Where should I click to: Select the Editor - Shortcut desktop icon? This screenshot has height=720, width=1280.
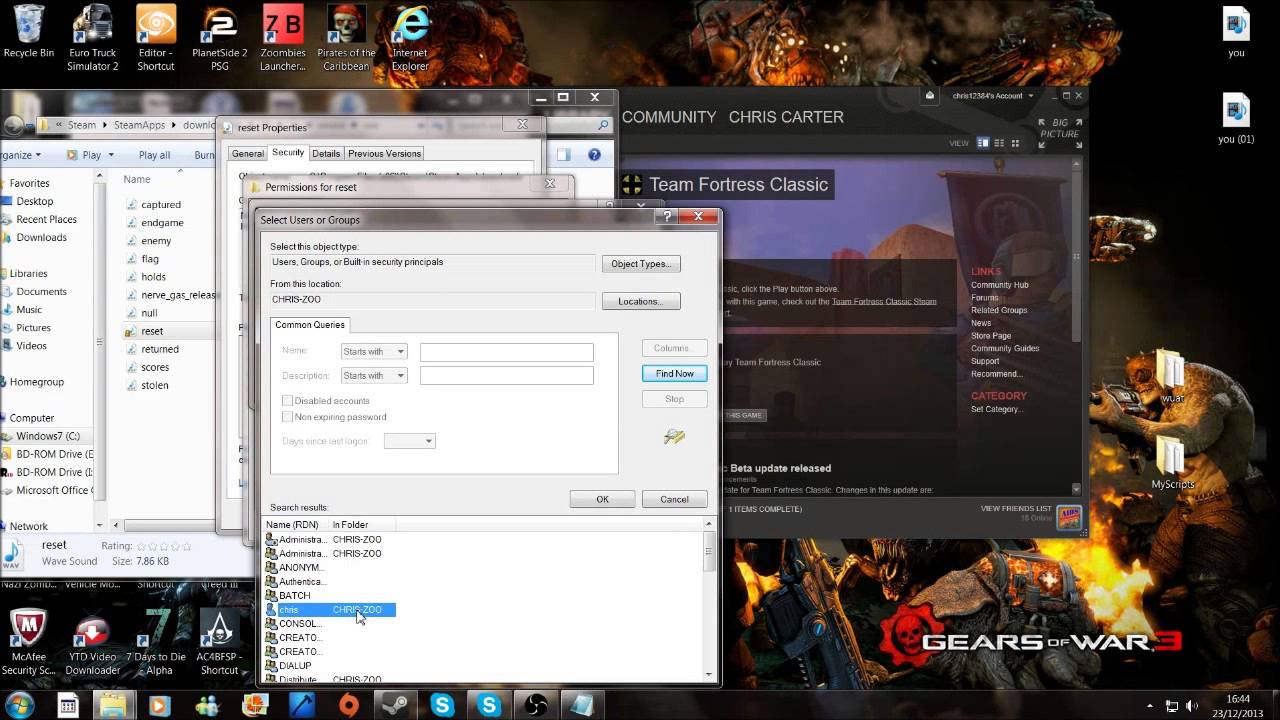tap(156, 38)
